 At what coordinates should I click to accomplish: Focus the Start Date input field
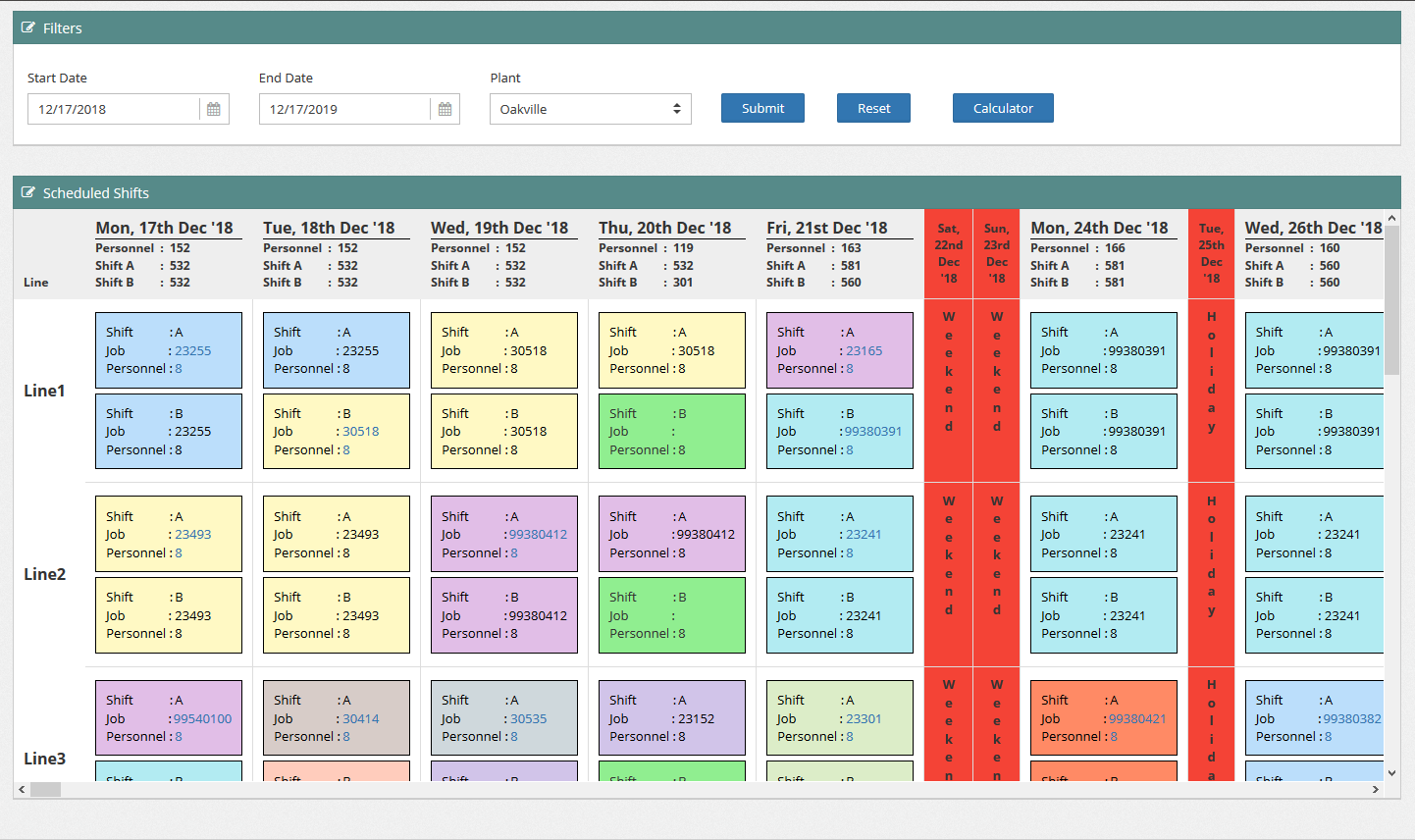click(114, 109)
